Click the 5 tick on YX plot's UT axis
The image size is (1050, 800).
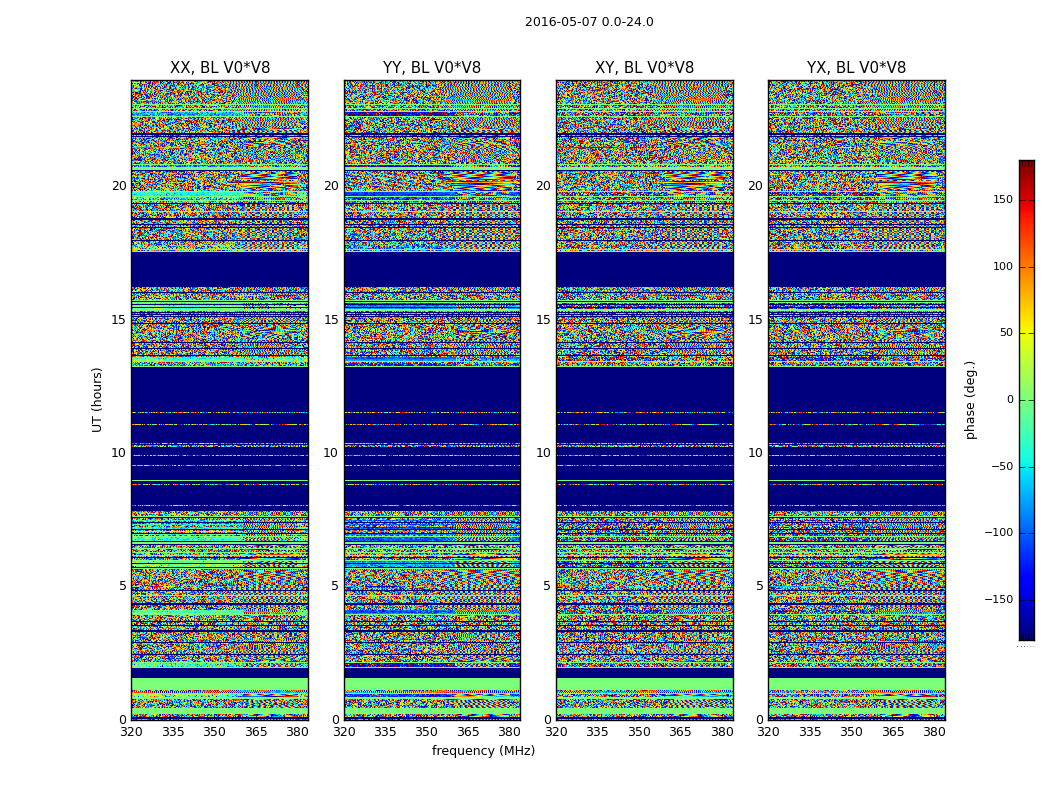tap(759, 586)
